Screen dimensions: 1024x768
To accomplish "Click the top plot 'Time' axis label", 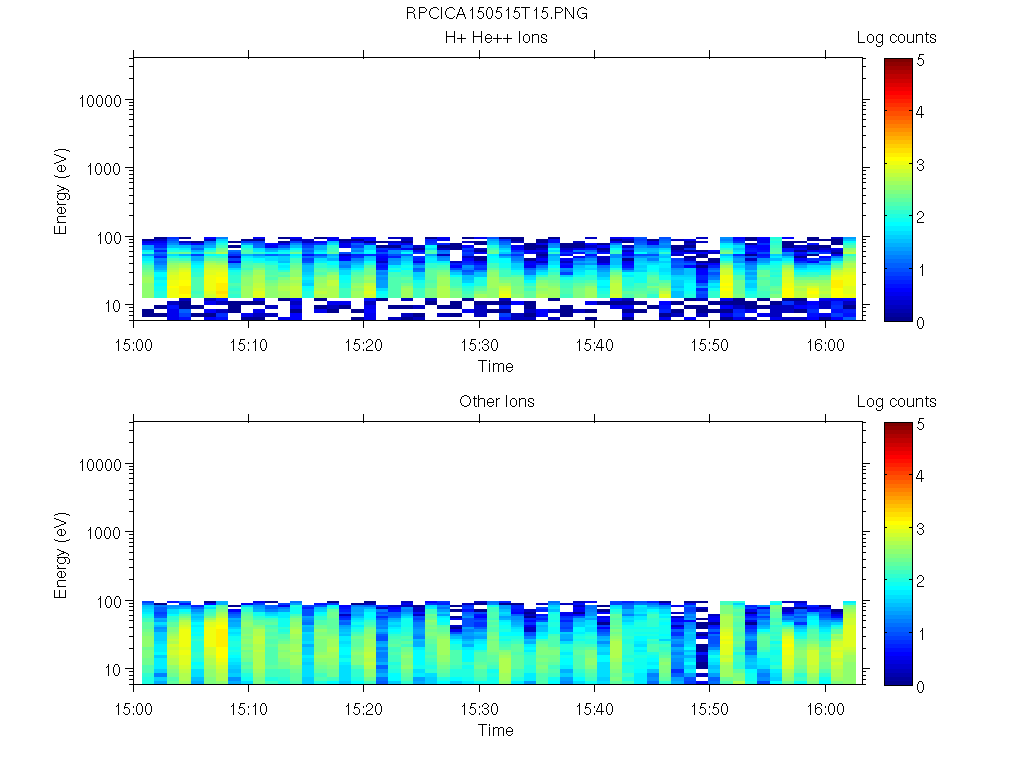I will pos(496,366).
